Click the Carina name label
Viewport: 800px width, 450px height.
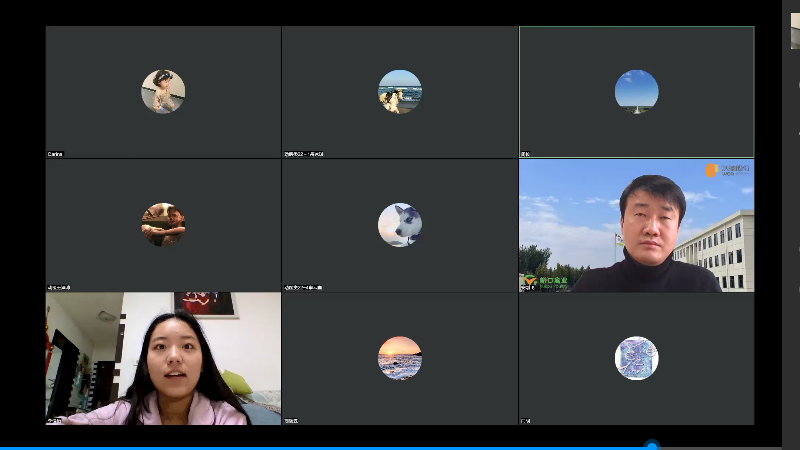tap(56, 154)
